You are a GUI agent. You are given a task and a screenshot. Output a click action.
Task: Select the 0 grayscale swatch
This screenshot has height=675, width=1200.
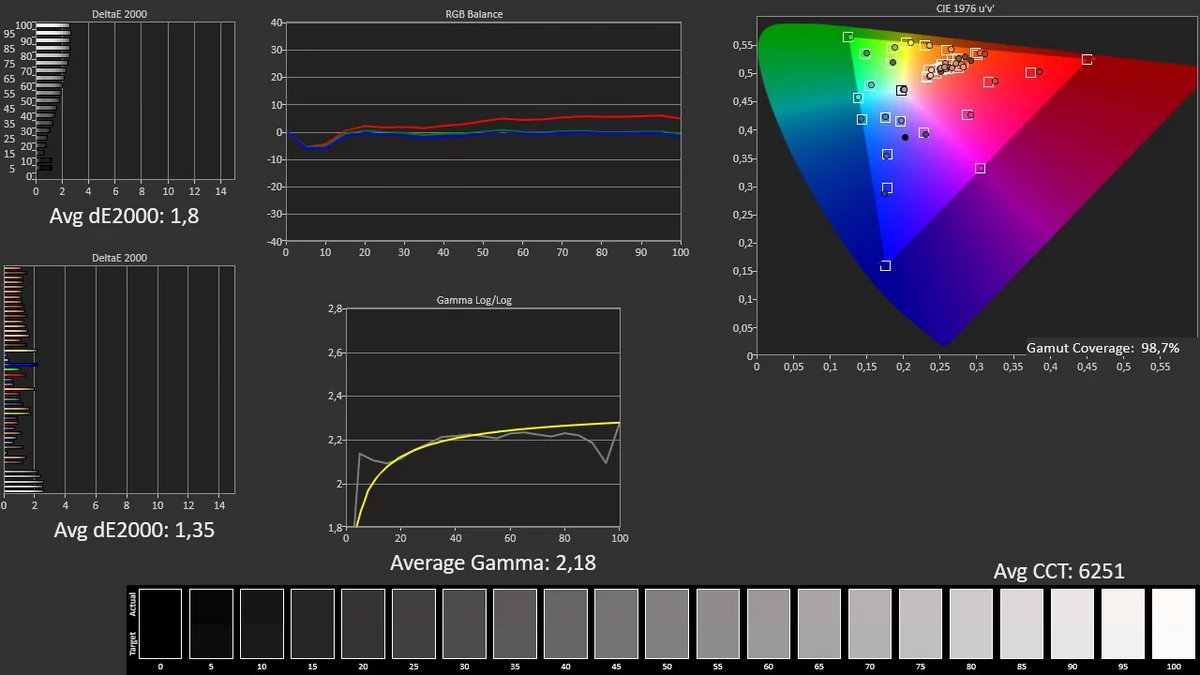161,623
